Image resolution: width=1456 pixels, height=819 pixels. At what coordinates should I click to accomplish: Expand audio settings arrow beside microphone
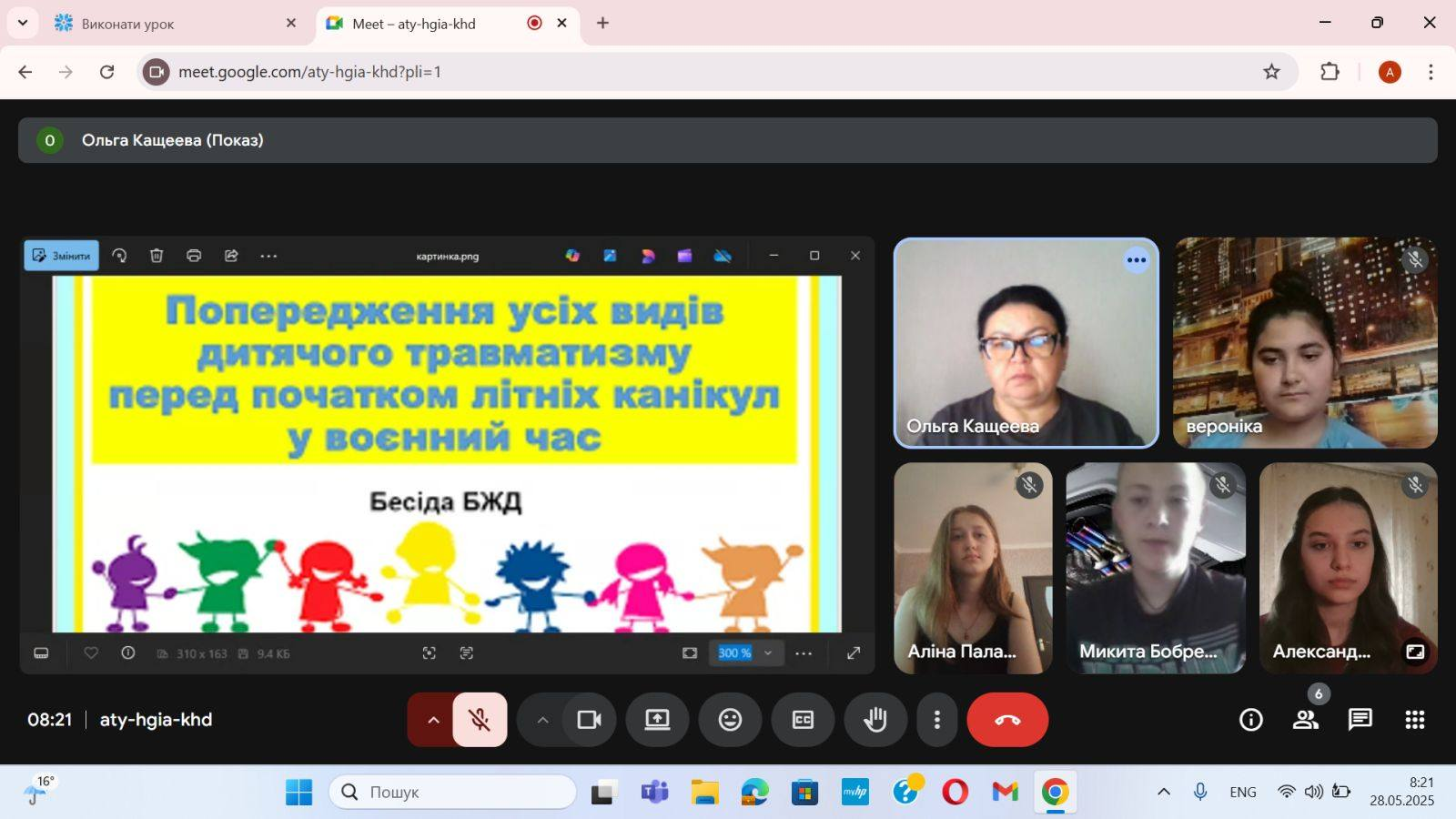click(433, 720)
